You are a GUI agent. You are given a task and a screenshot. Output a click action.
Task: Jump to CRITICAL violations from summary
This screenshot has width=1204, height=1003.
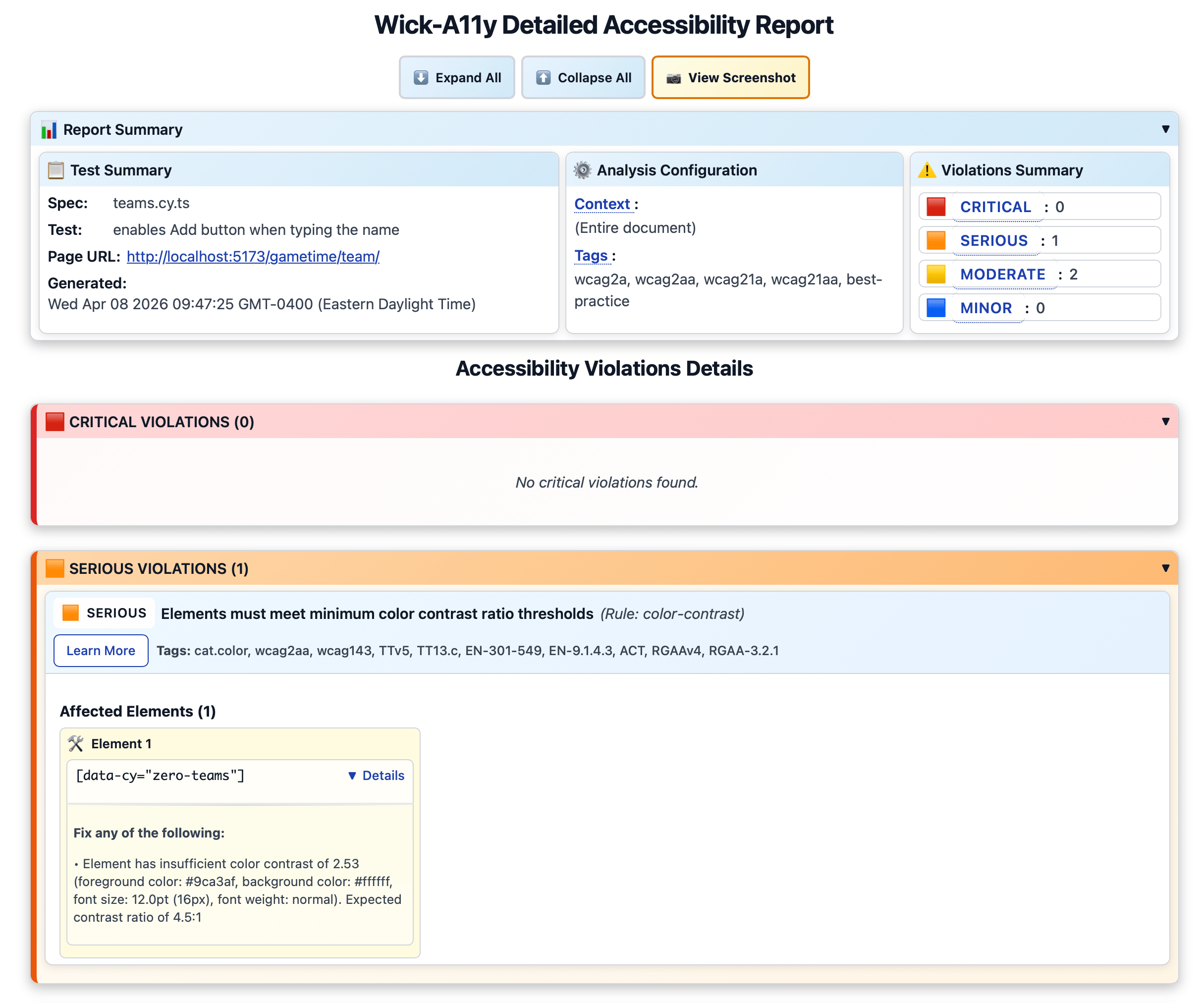click(995, 207)
